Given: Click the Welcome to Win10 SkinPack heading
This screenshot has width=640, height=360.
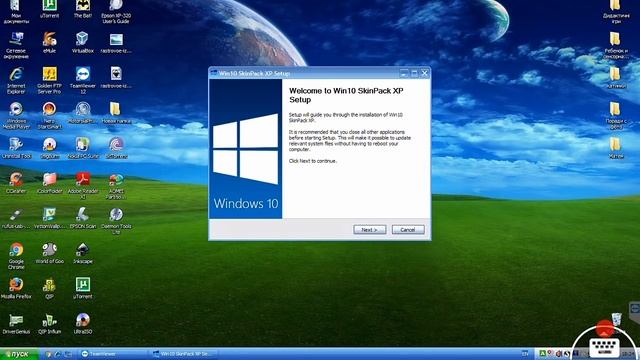Looking at the screenshot, I should (346, 95).
